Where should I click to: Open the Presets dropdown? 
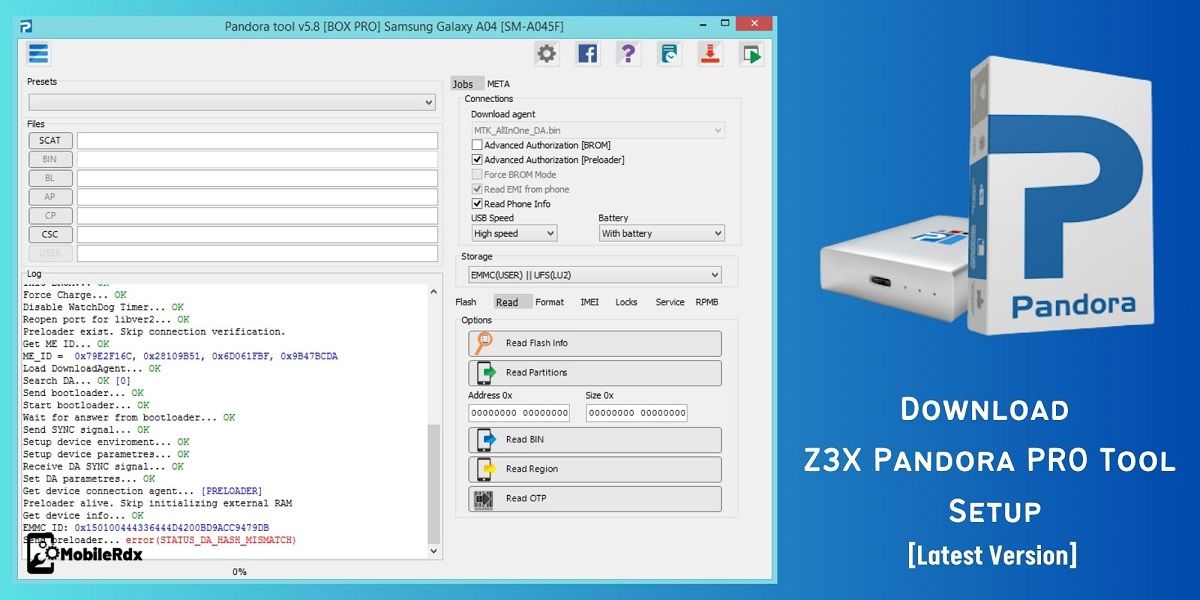point(230,102)
